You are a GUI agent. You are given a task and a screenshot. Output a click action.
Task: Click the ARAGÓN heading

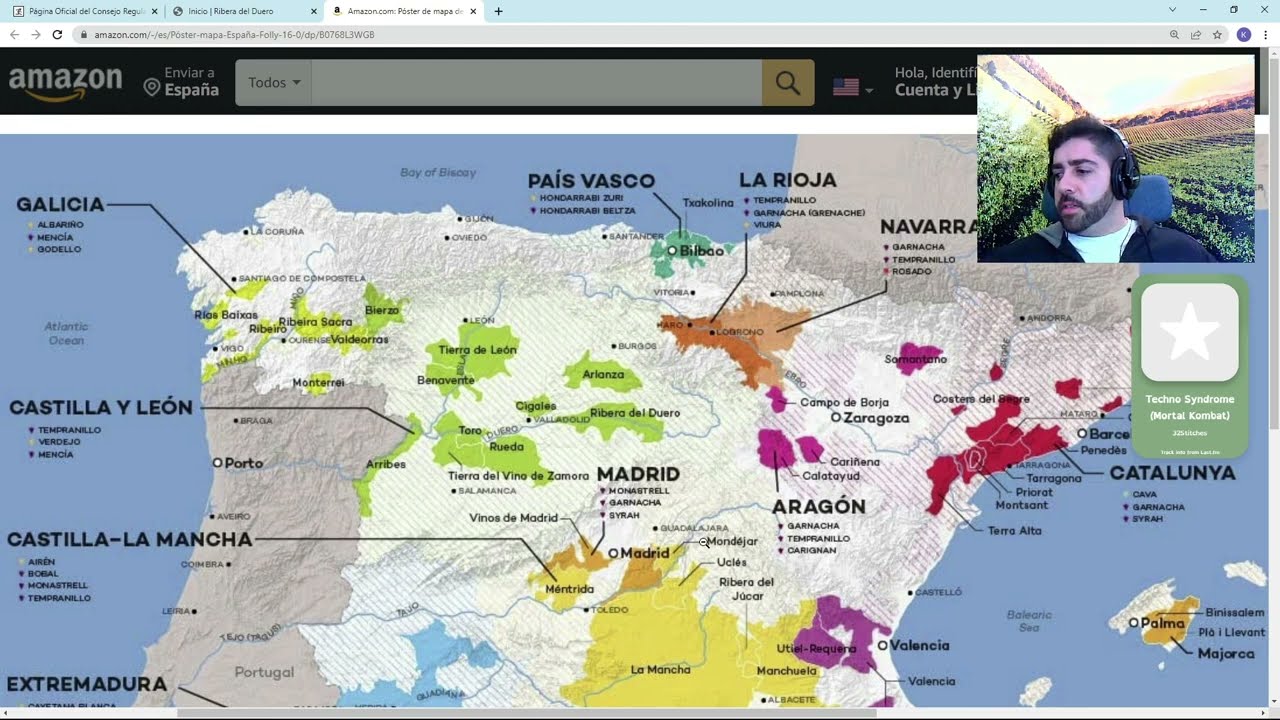click(x=820, y=506)
